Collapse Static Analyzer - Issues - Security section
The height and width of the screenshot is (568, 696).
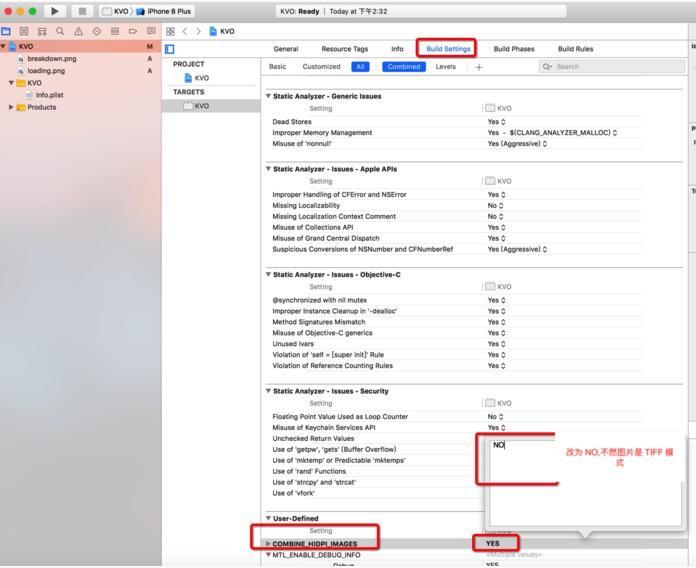268,391
